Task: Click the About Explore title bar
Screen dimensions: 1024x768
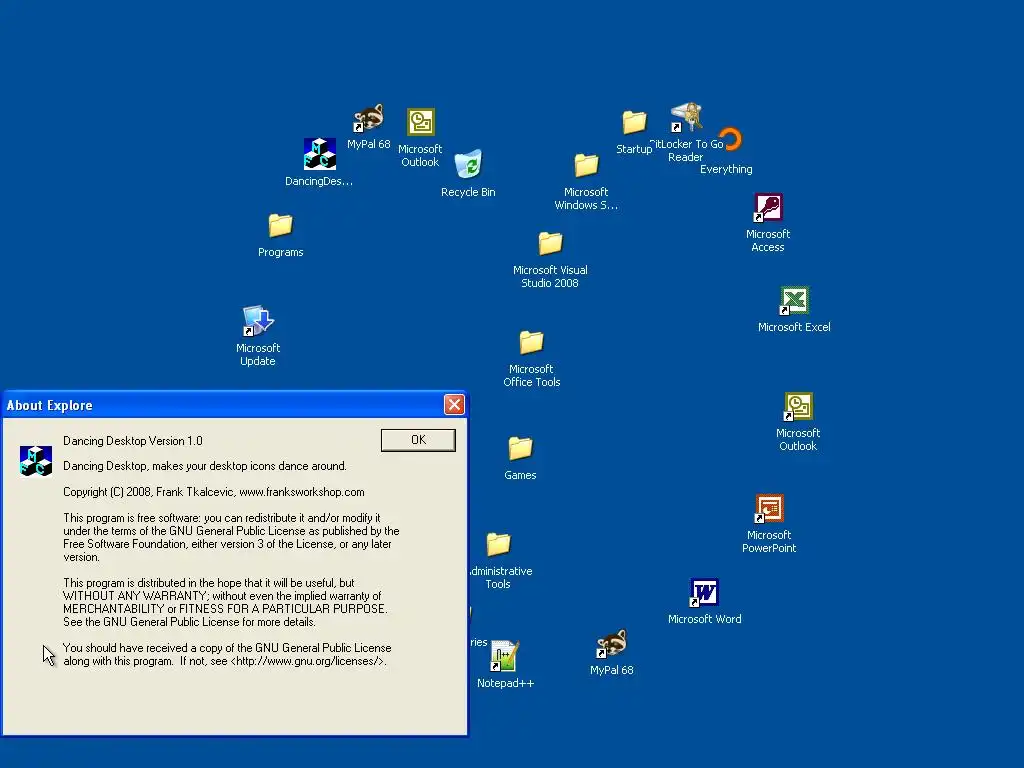Action: 235,405
